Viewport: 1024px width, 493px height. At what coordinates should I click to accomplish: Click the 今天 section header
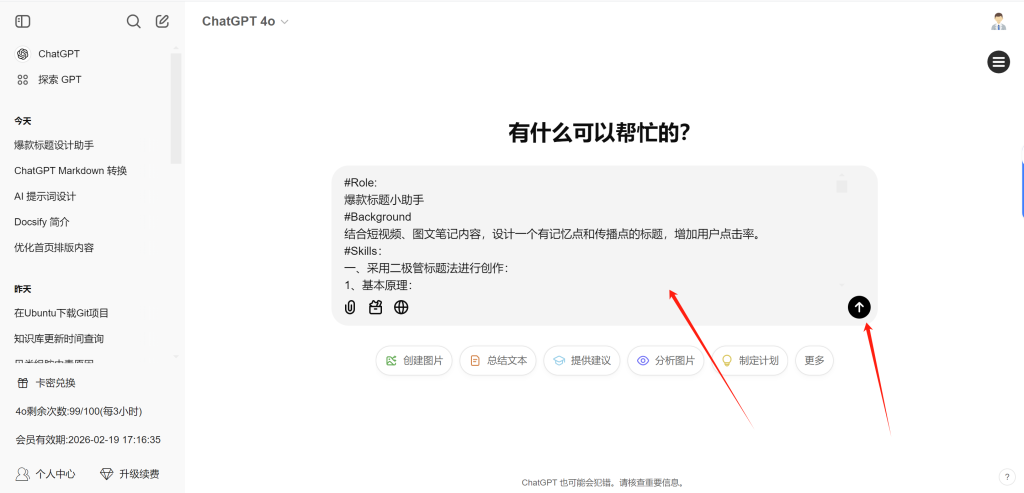23,121
